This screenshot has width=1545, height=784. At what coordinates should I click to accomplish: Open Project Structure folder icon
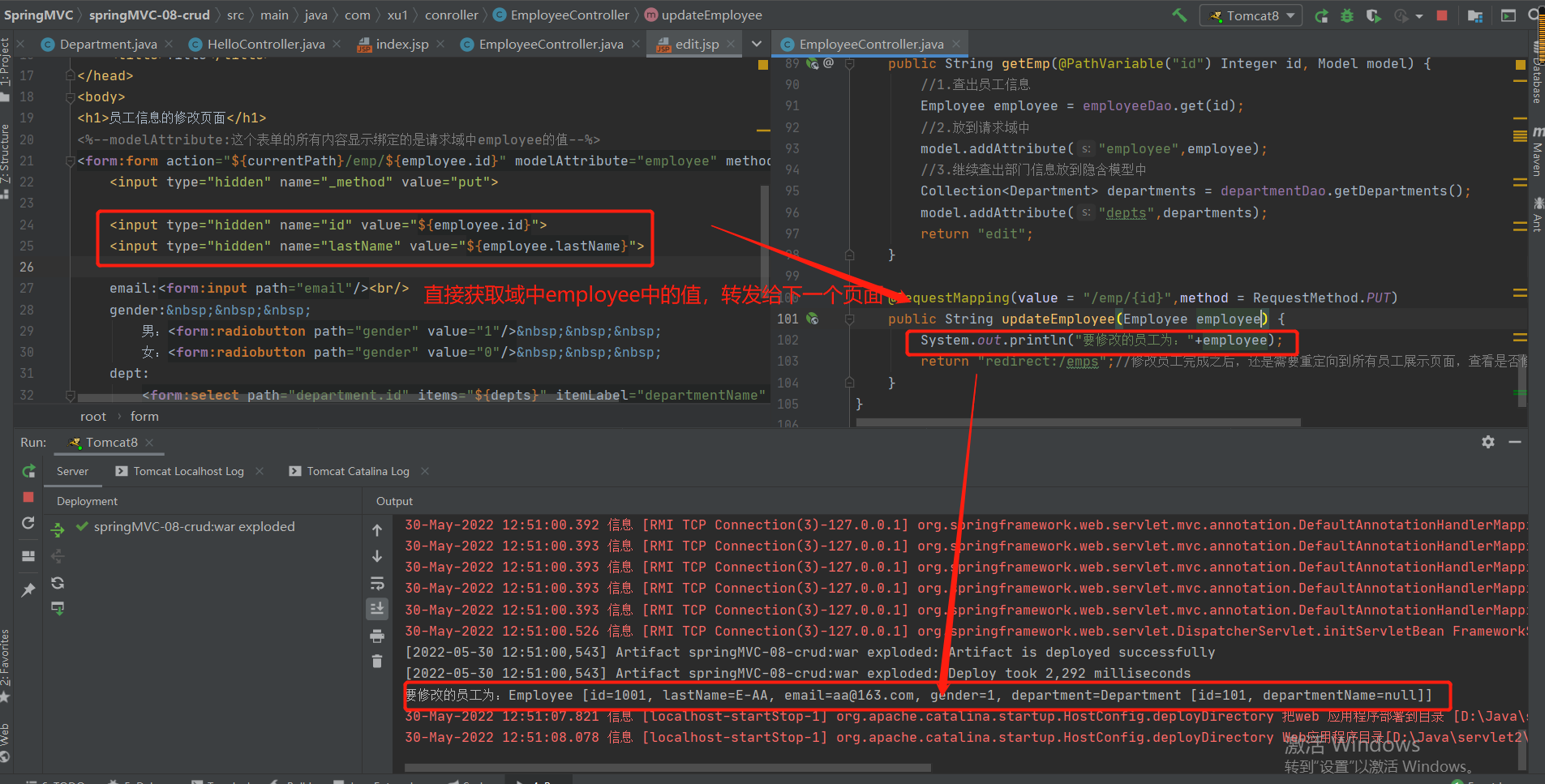[1475, 15]
